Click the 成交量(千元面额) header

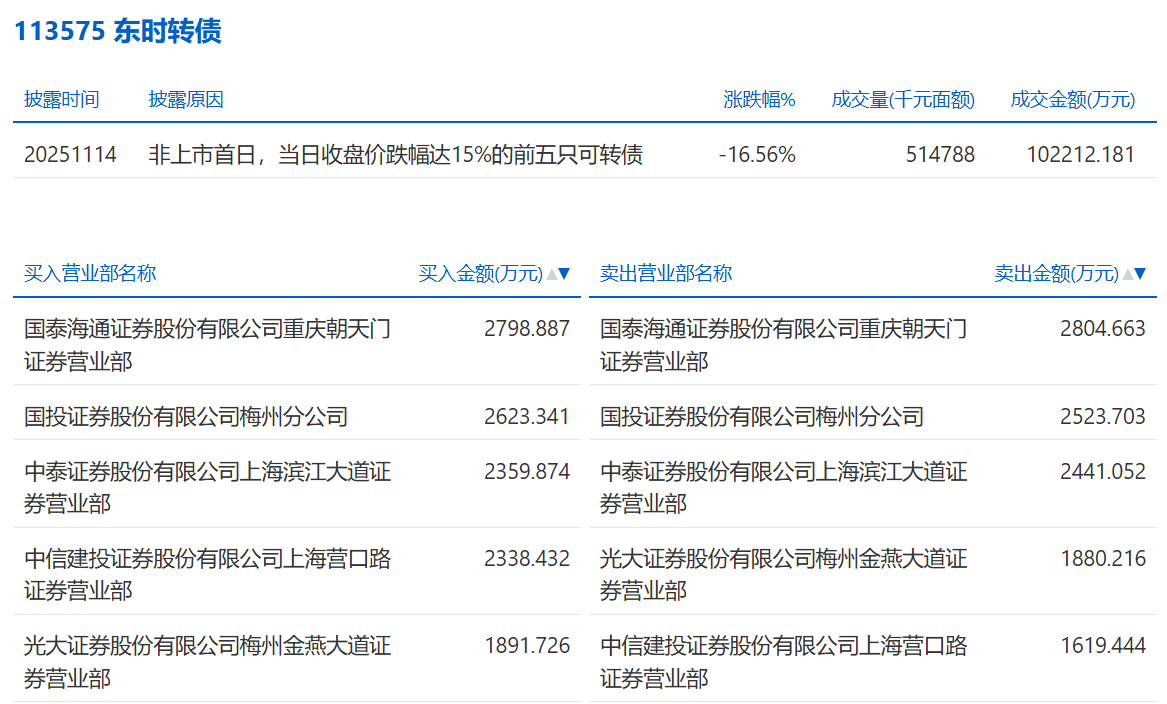click(903, 100)
